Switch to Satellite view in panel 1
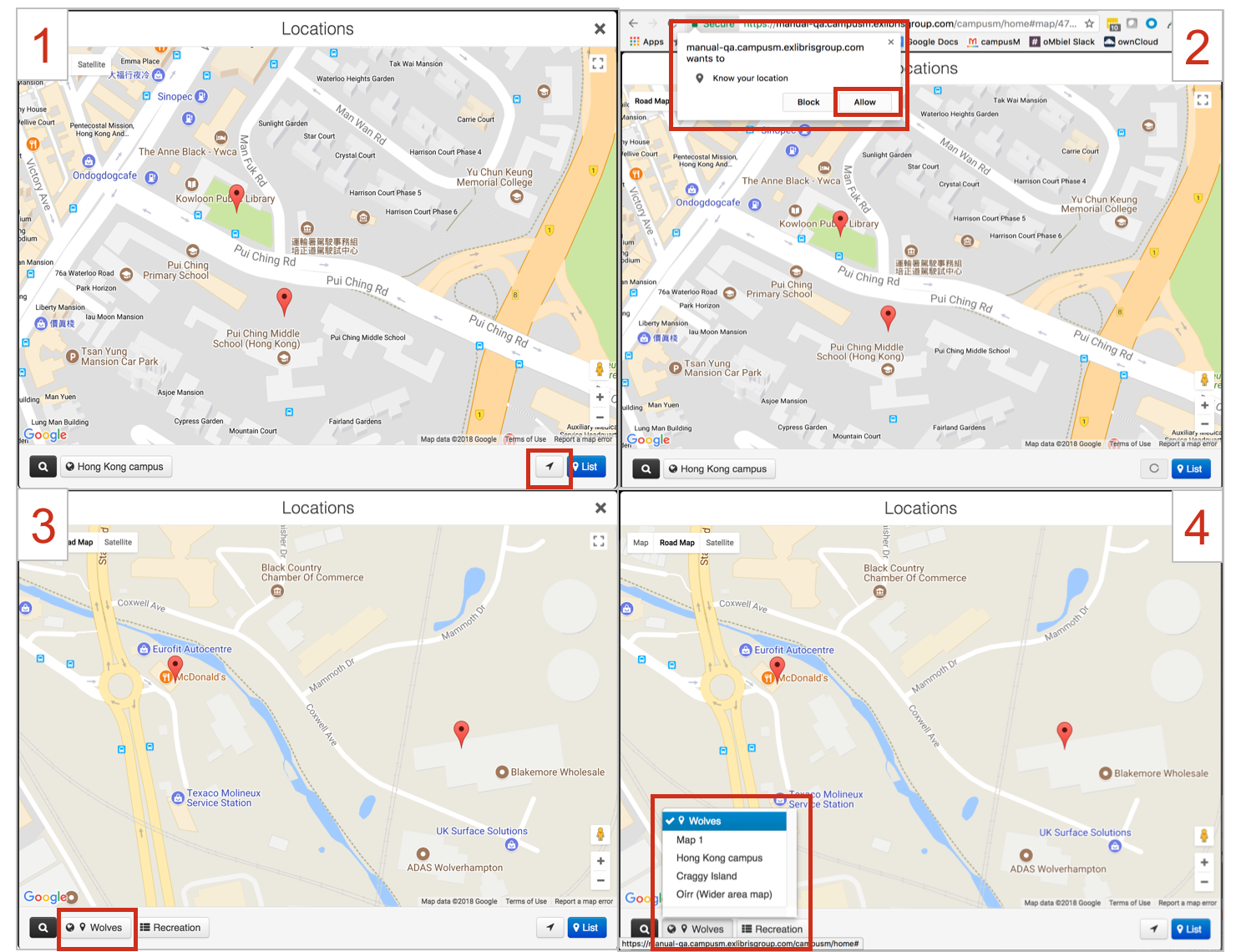Viewport: 1241px width, 952px height. point(92,64)
